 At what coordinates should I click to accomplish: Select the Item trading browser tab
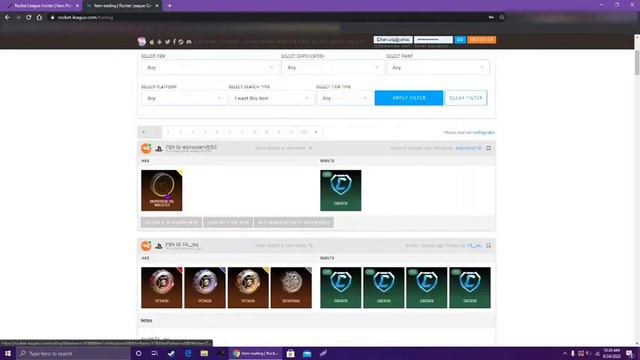click(x=122, y=6)
